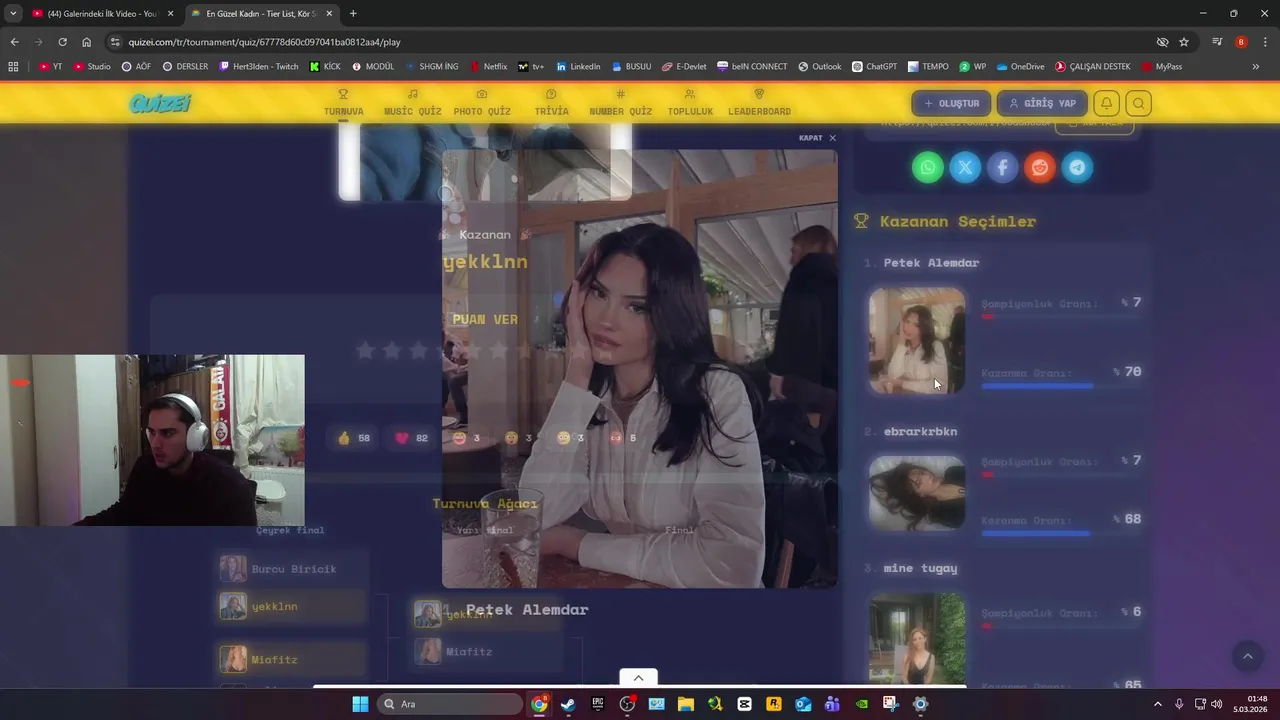Viewport: 1280px width, 720px height.
Task: Show hidden system tray icons
Action: 1158,704
